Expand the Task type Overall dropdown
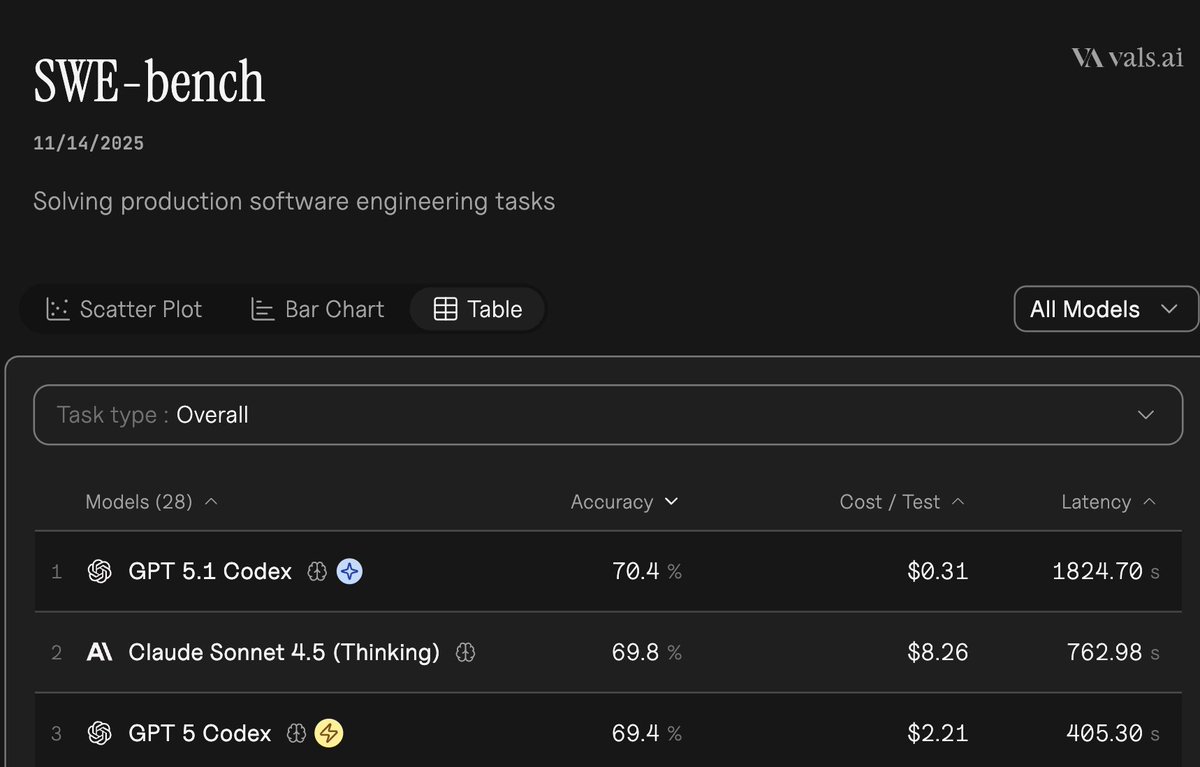 [x=608, y=414]
